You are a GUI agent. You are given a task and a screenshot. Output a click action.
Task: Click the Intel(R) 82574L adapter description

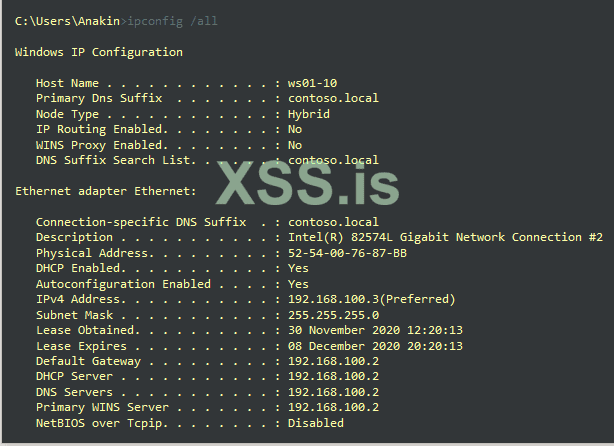(445, 237)
